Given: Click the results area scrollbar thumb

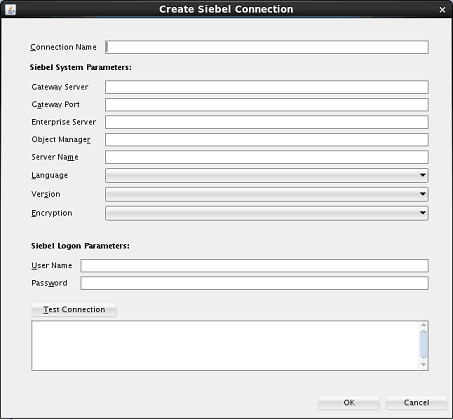Looking at the screenshot, I should coord(423,345).
